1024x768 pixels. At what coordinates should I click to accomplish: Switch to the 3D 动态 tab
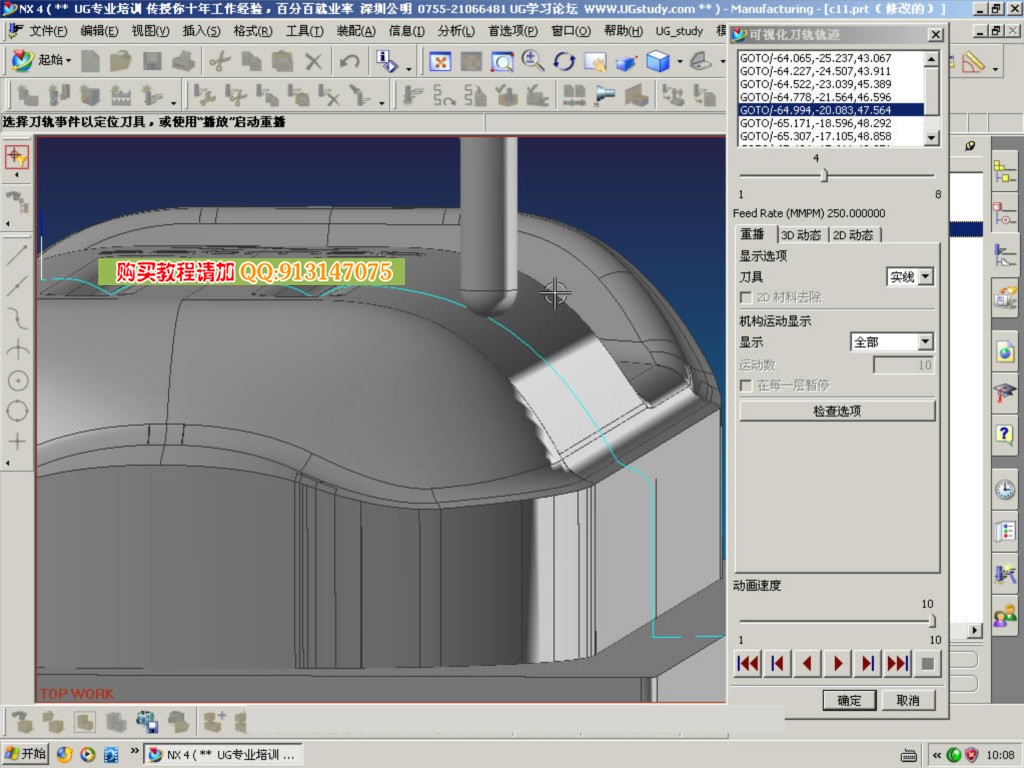[801, 235]
